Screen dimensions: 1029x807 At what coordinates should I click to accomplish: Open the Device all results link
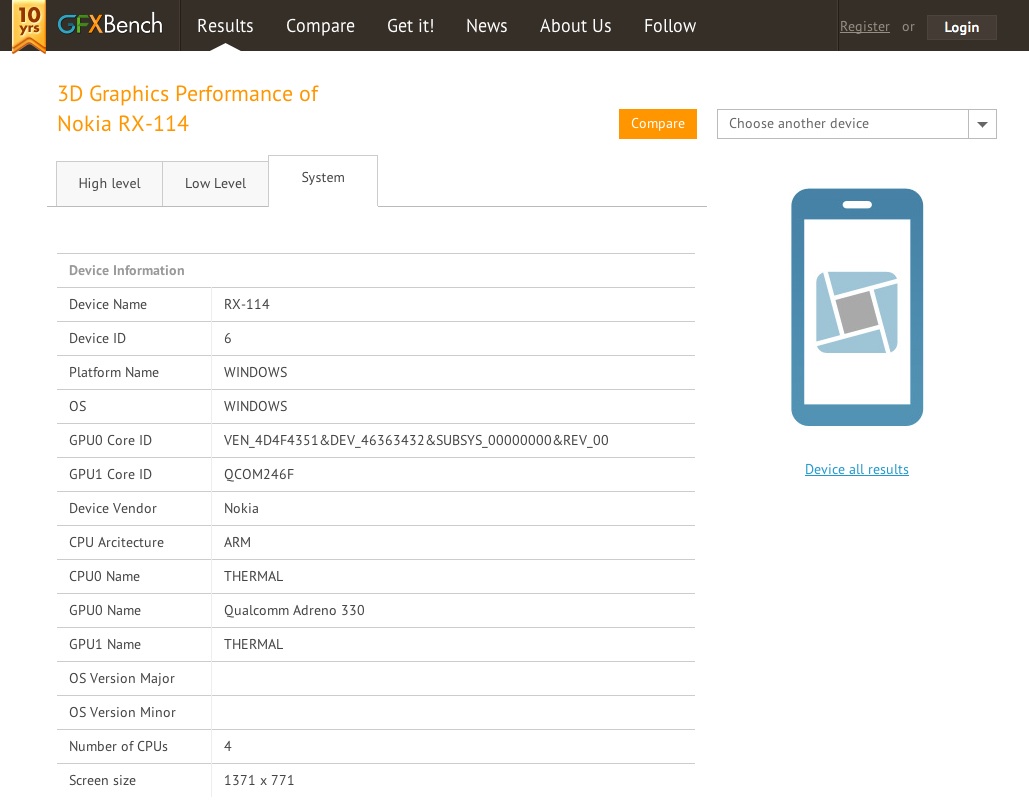click(856, 470)
